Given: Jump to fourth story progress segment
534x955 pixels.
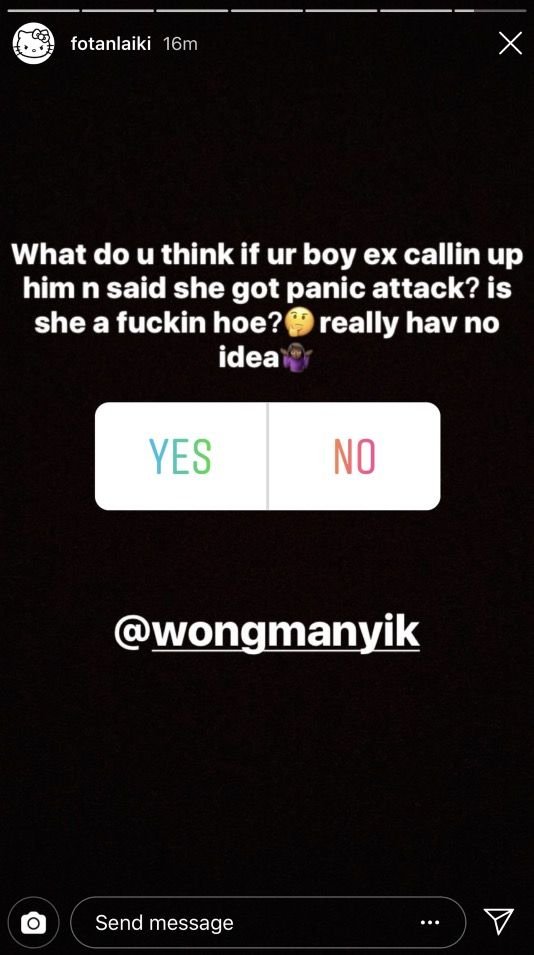Looking at the screenshot, I should click(x=267, y=10).
